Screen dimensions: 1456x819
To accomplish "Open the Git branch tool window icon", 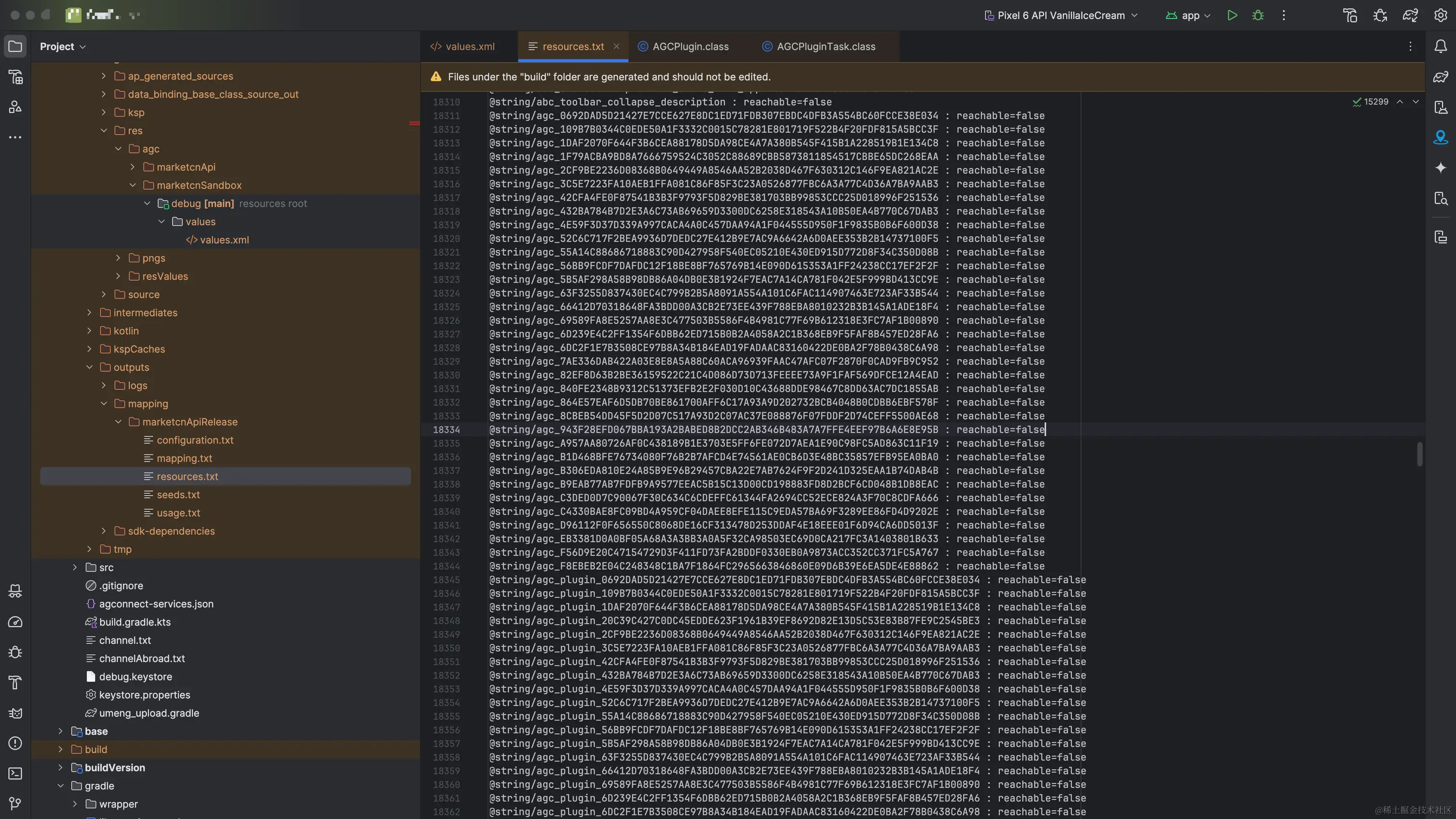I will (x=15, y=803).
